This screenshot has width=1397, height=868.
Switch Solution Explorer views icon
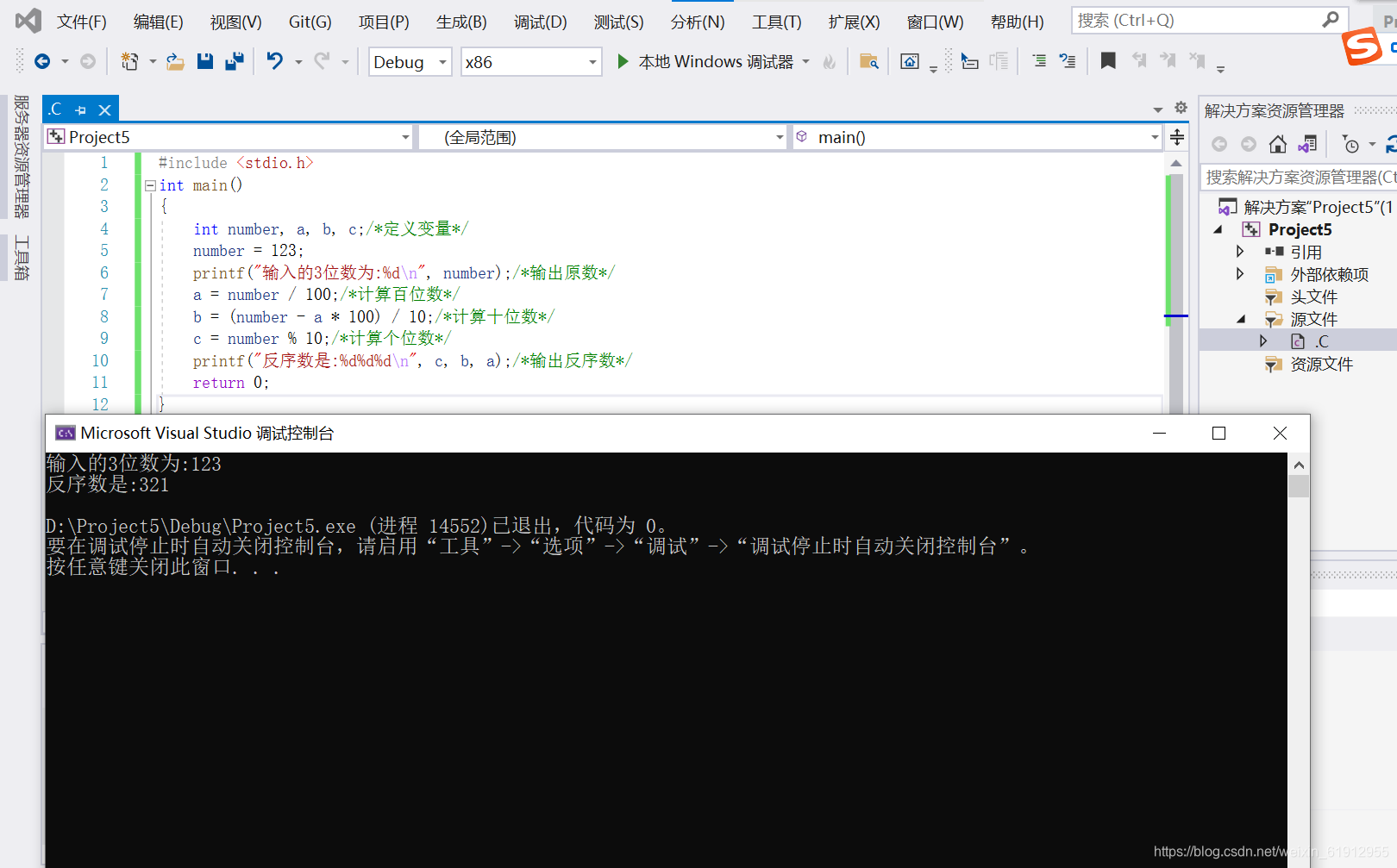click(1307, 144)
